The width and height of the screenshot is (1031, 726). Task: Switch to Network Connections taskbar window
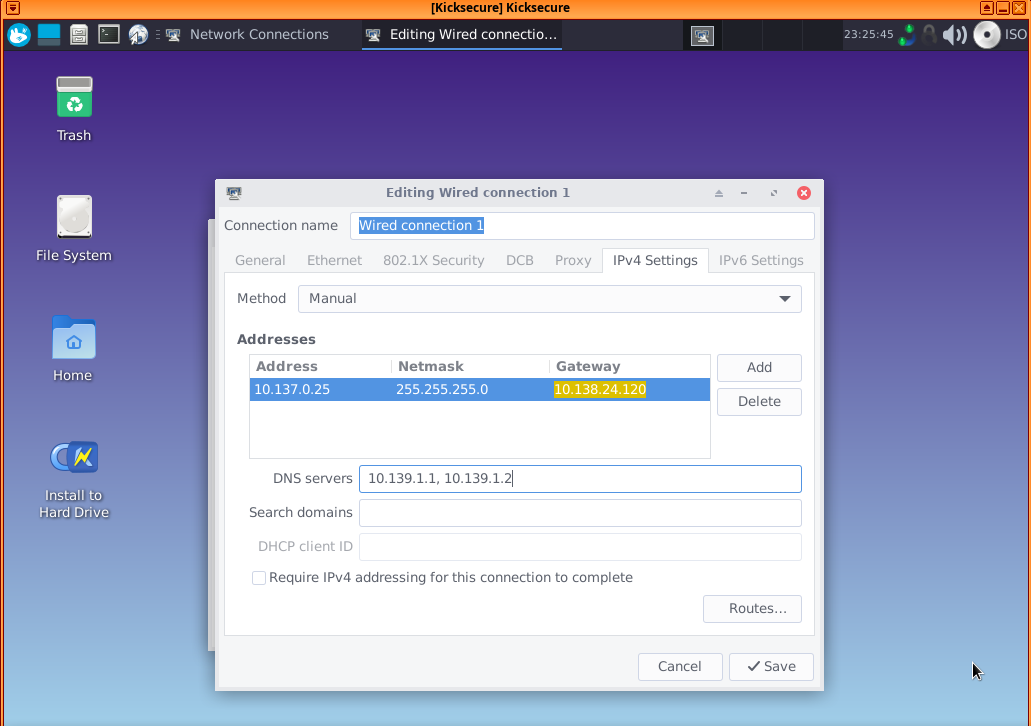coord(247,35)
